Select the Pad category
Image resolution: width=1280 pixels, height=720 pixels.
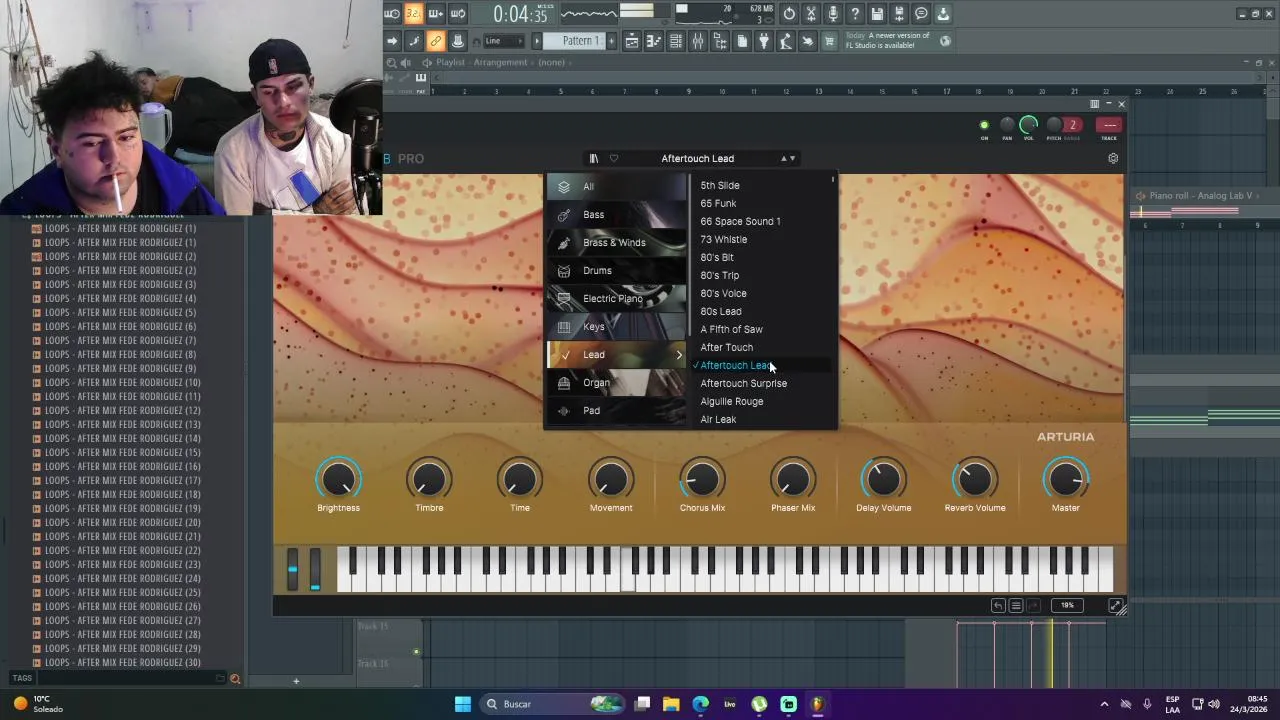tap(618, 411)
